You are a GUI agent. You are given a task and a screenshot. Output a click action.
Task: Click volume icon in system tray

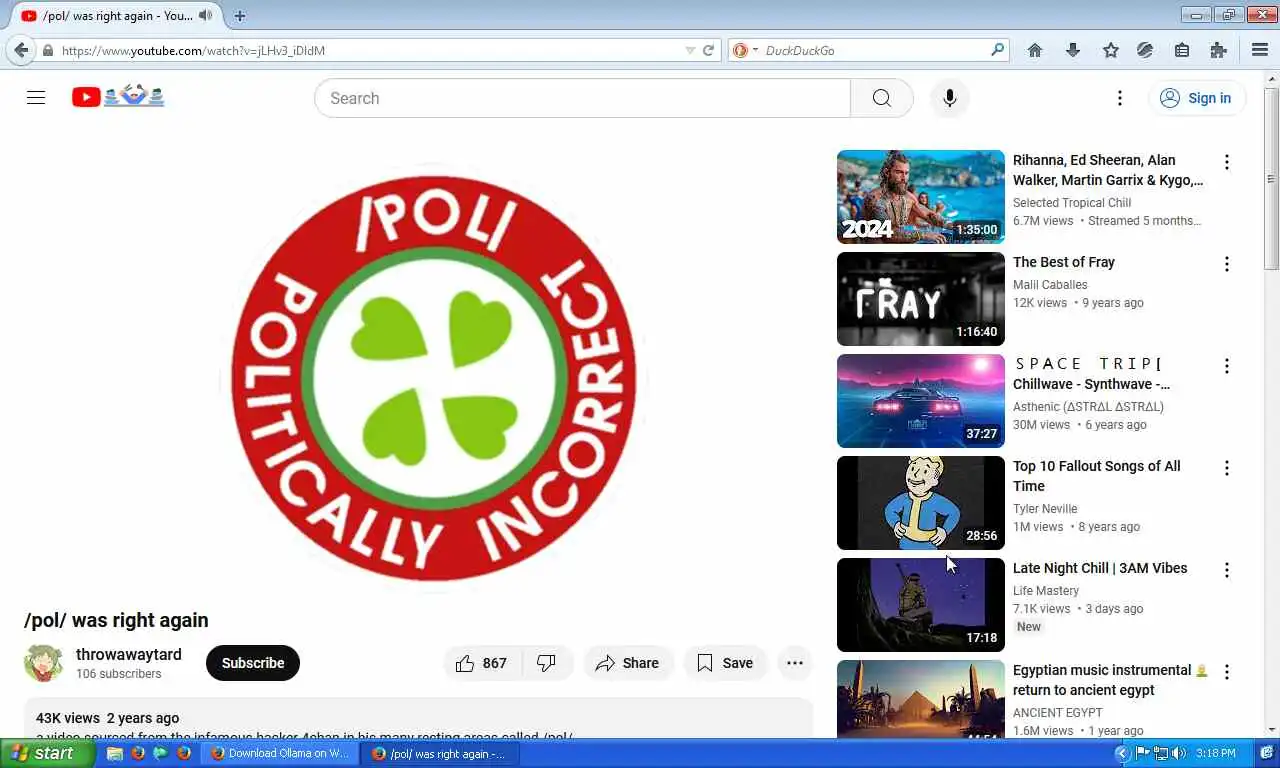pyautogui.click(x=1178, y=753)
